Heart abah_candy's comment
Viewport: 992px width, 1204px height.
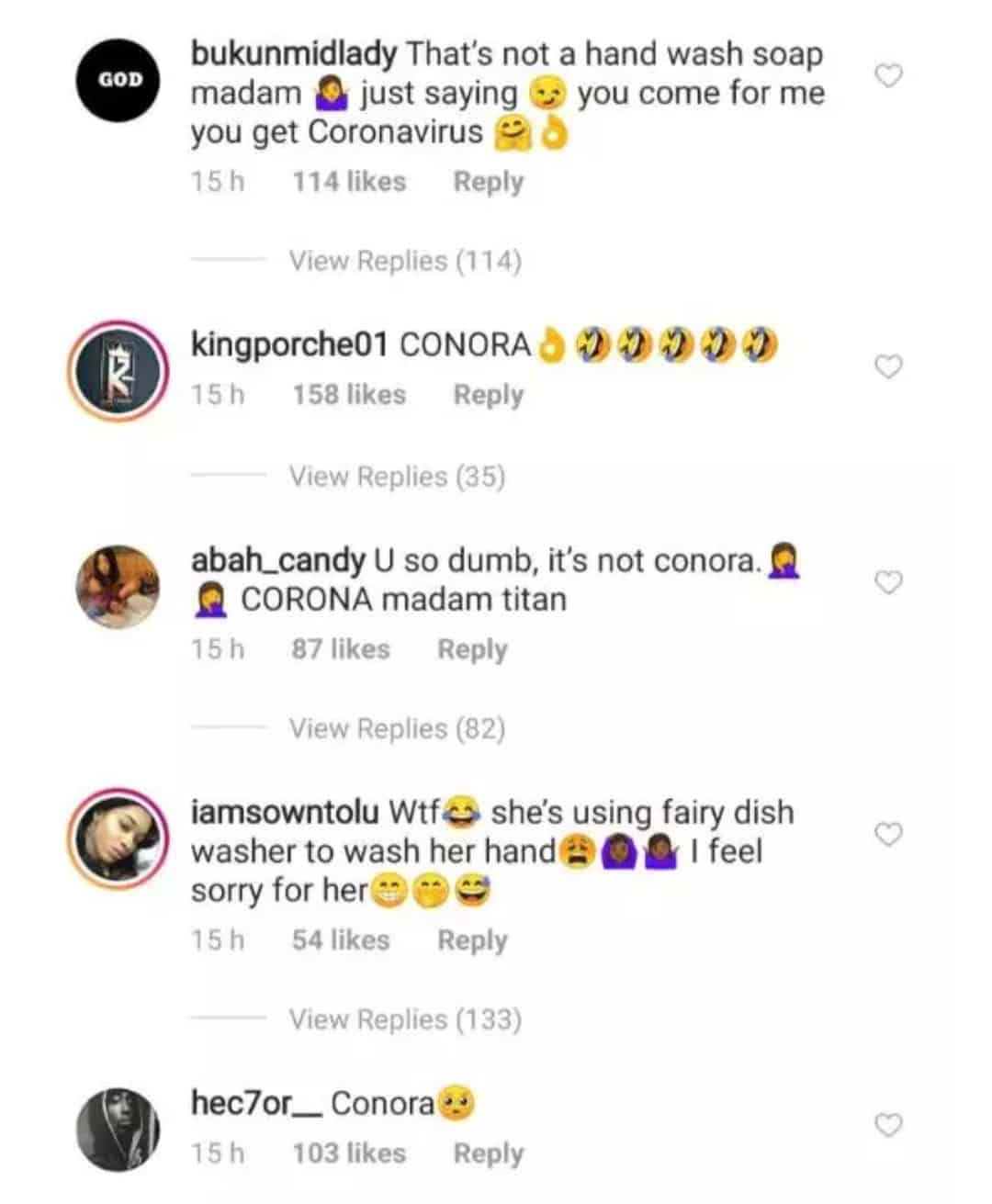click(x=888, y=582)
